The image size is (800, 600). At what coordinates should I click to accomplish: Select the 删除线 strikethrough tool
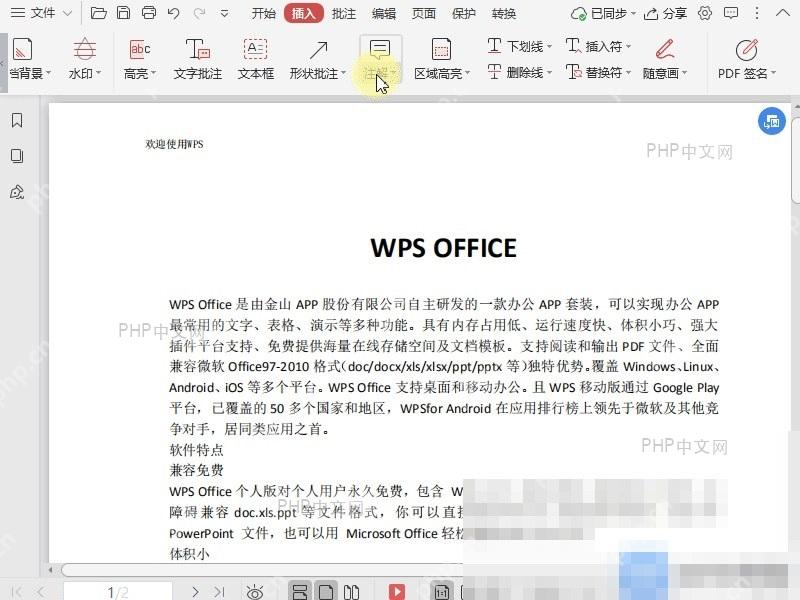[x=519, y=72]
